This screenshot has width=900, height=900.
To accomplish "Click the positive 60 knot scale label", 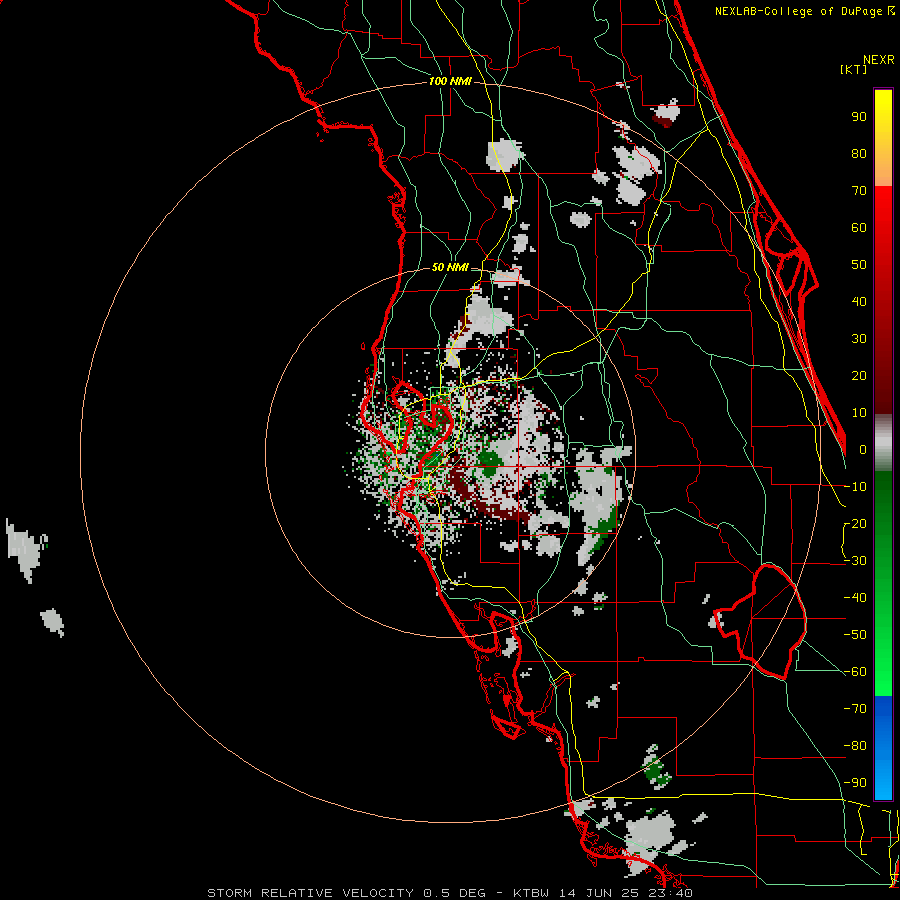I will click(x=859, y=228).
